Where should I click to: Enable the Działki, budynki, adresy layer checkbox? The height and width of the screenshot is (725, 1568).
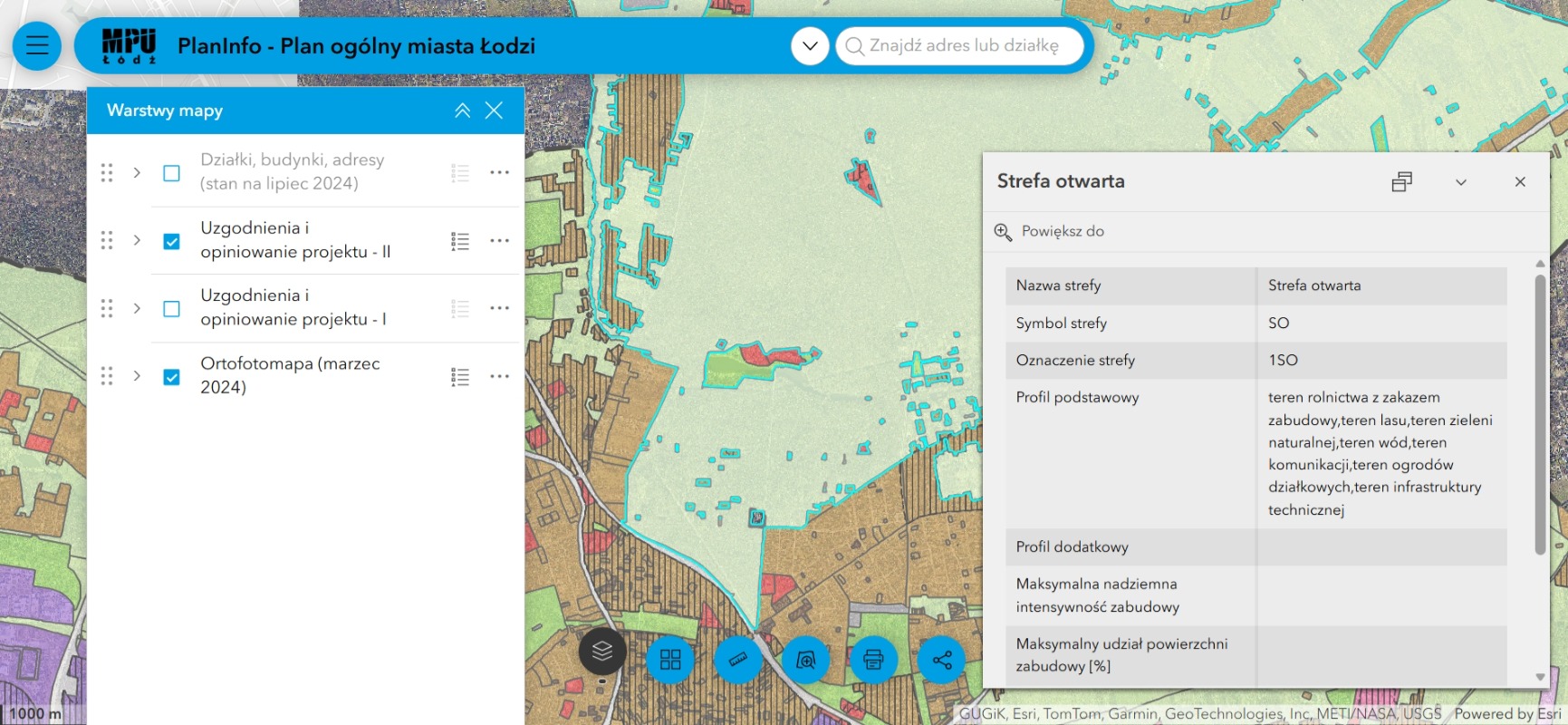(171, 172)
